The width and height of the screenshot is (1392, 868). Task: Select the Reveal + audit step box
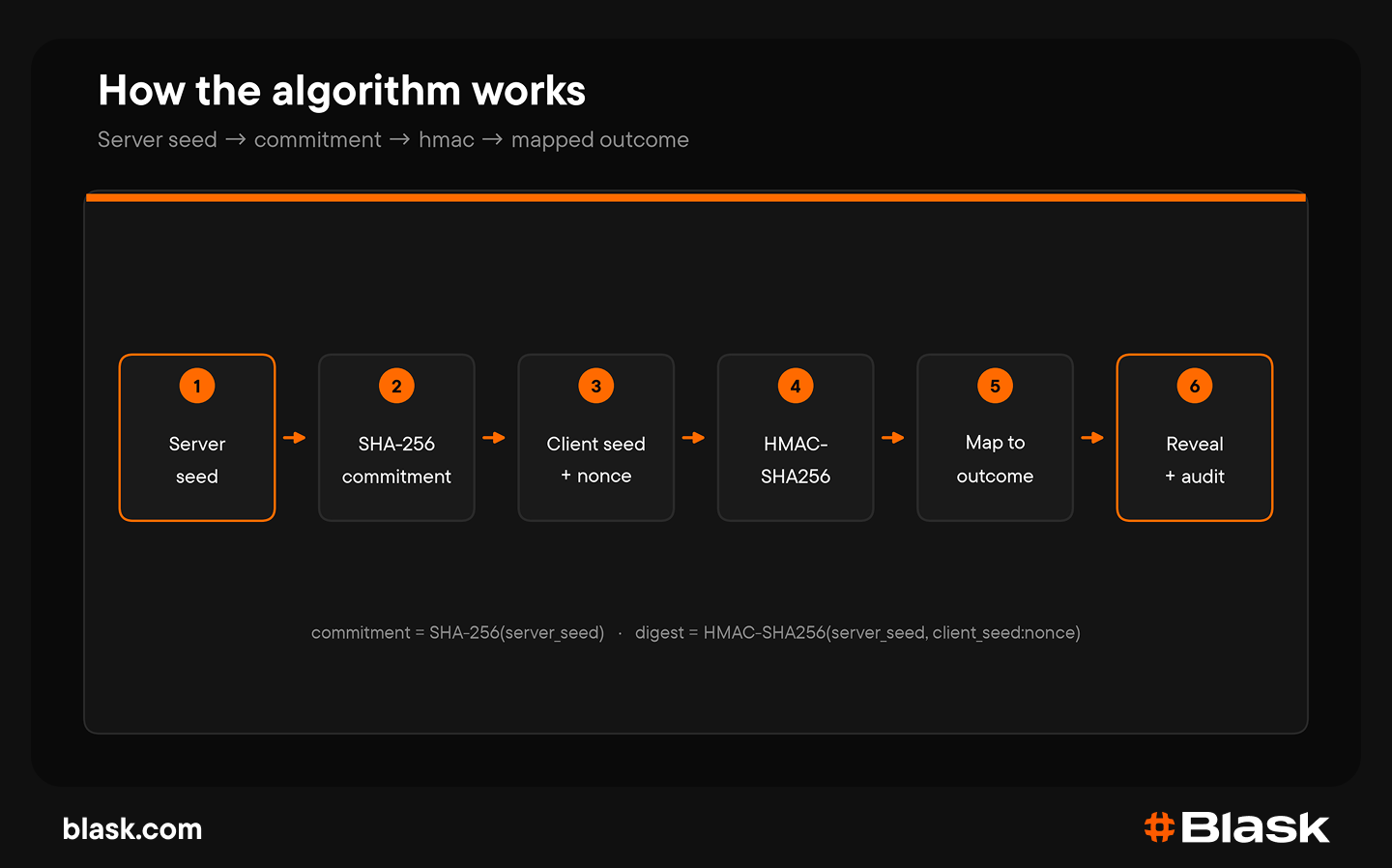(x=1195, y=438)
